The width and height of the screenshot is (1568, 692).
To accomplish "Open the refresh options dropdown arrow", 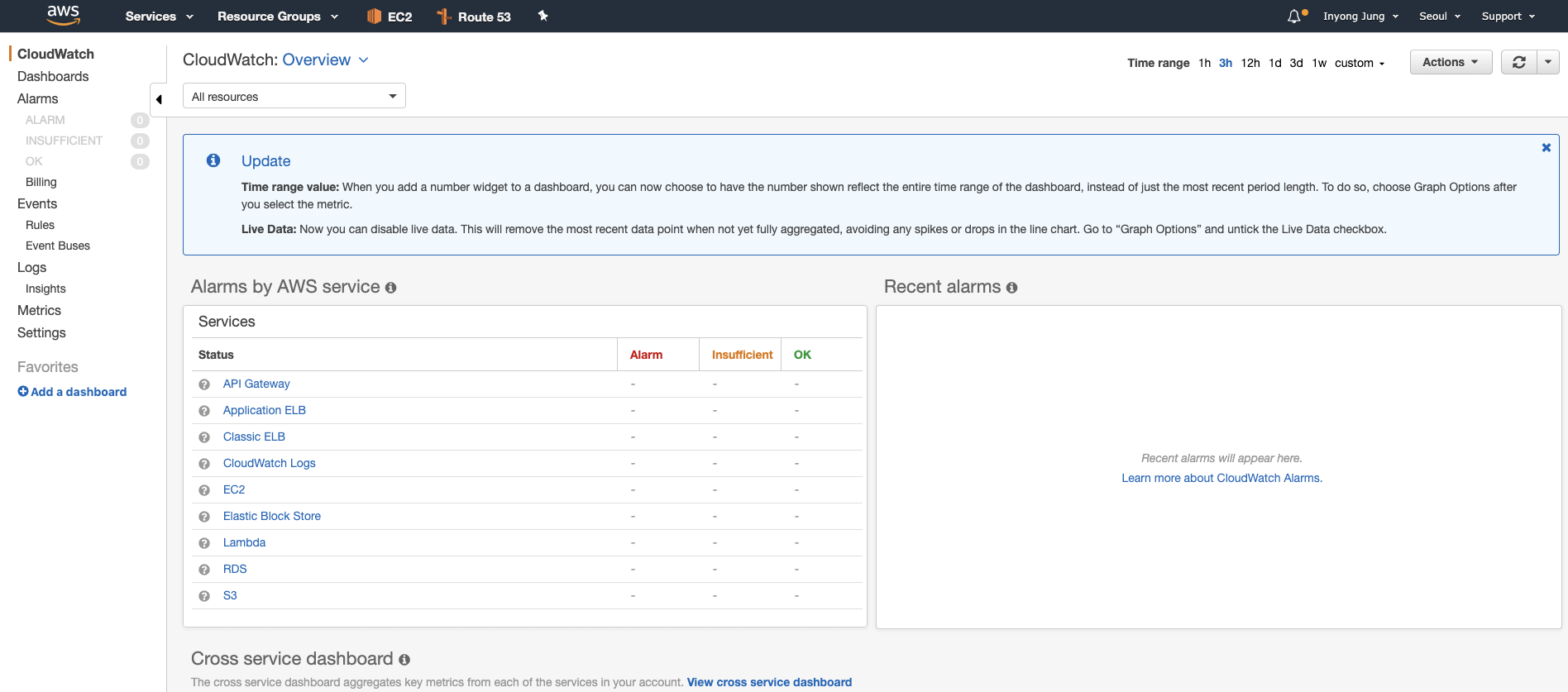I will 1548,62.
